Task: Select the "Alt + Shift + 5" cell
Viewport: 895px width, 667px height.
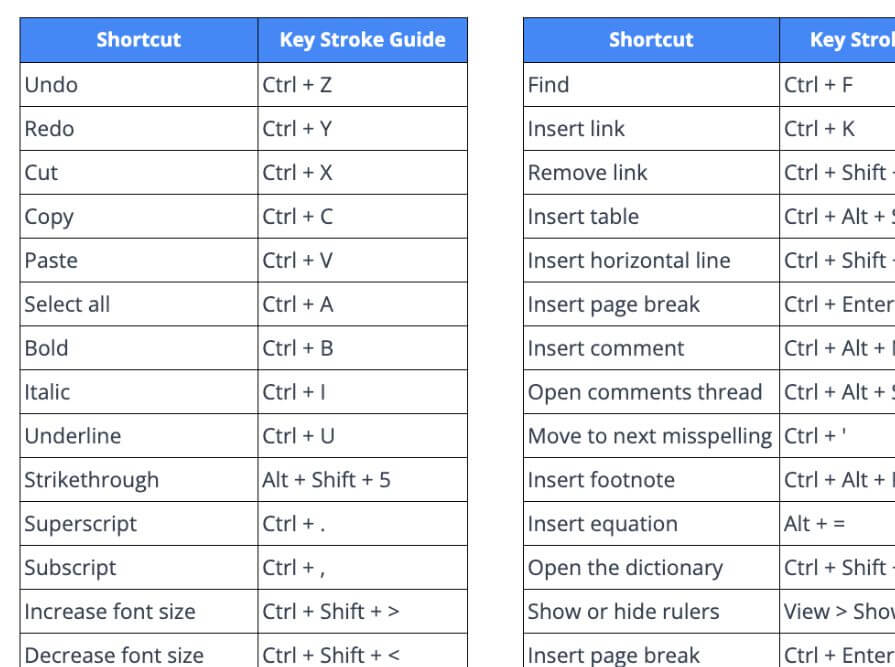Action: pyautogui.click(x=362, y=480)
